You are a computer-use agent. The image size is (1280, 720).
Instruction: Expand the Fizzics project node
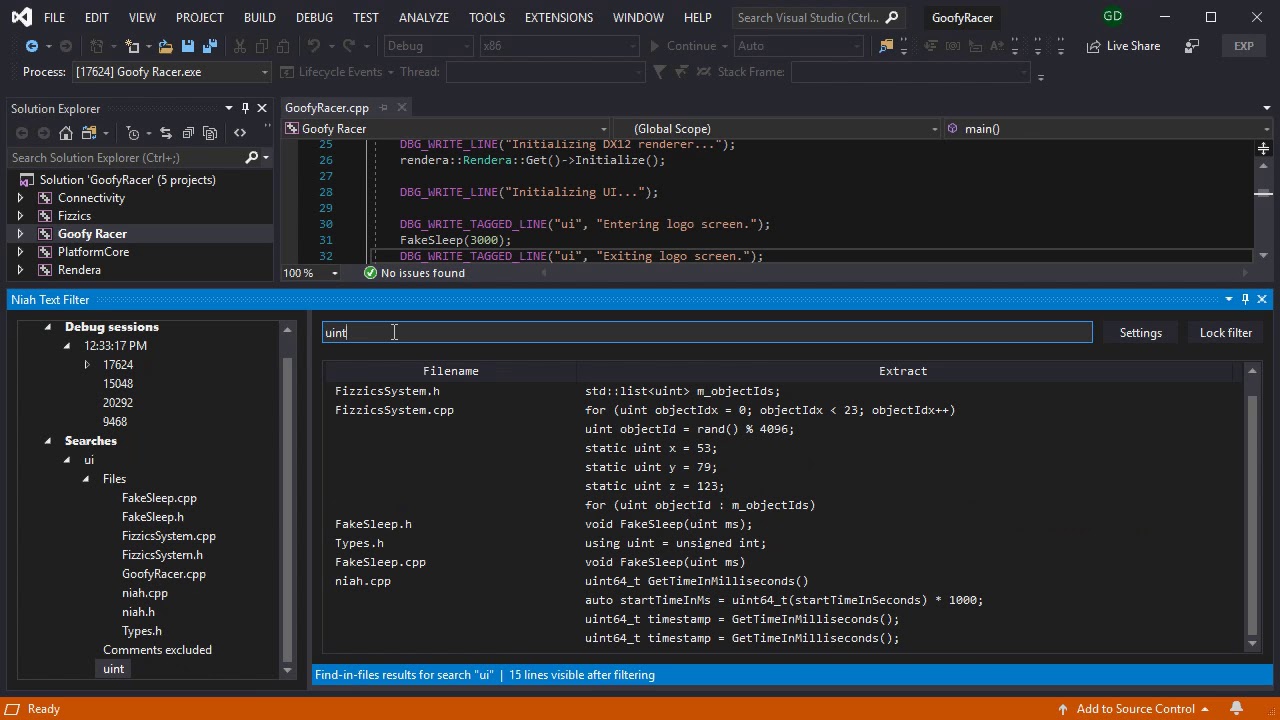pos(20,216)
